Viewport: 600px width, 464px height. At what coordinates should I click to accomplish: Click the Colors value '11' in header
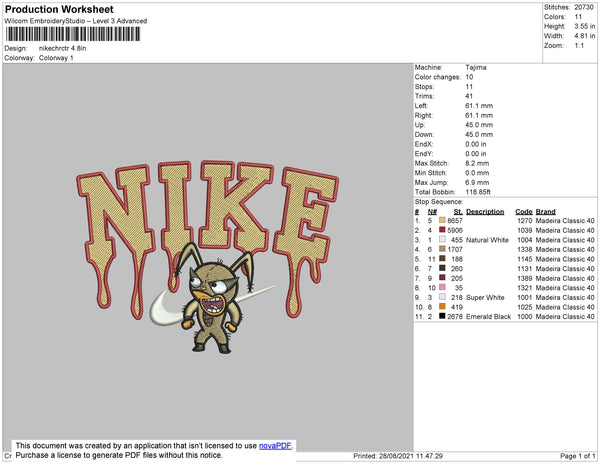[578, 17]
